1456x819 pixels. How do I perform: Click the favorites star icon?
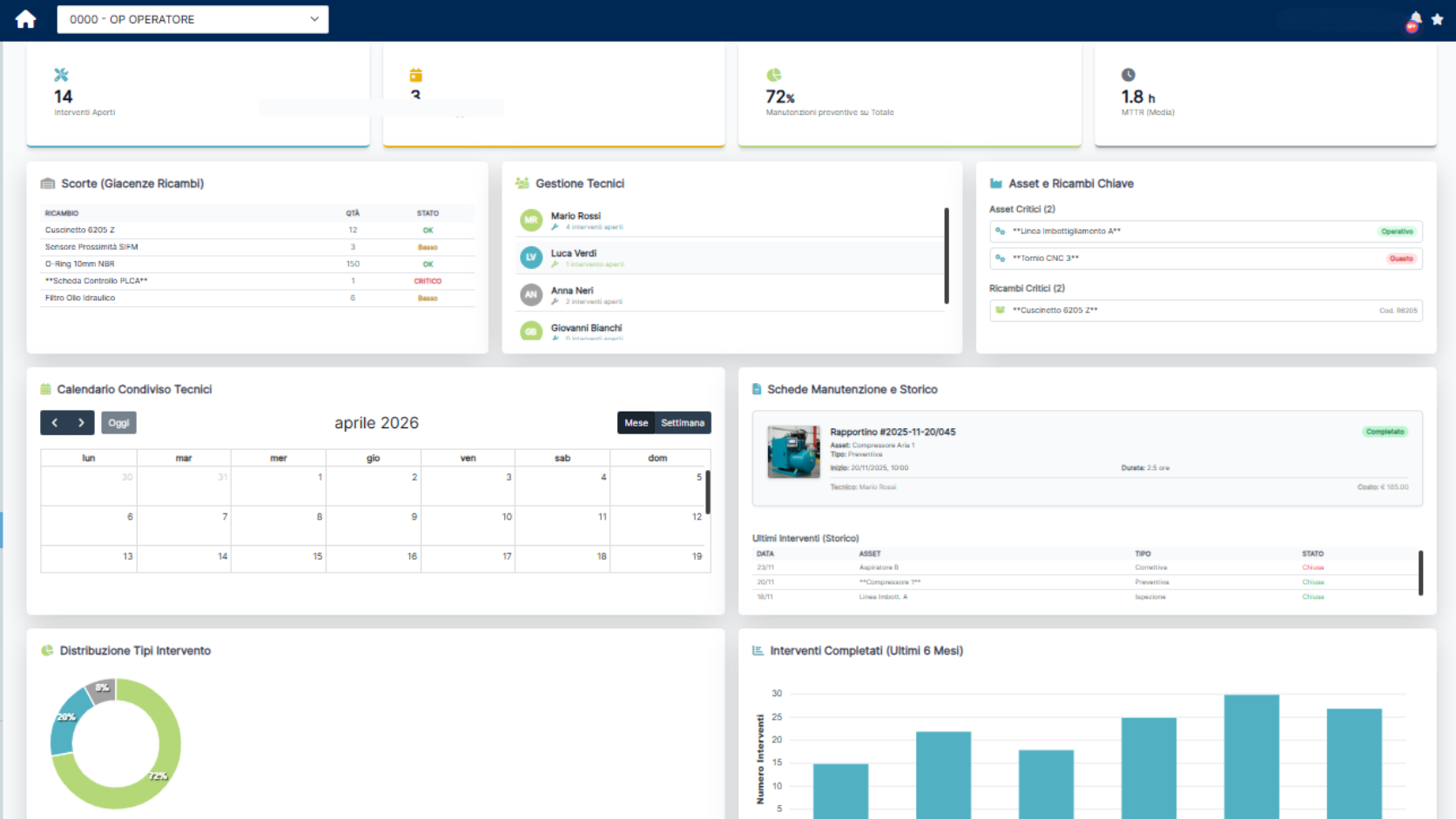coord(1438,19)
